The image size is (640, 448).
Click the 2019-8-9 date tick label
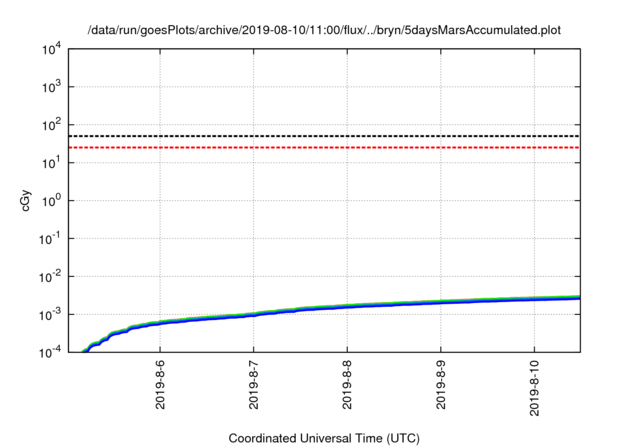click(441, 384)
